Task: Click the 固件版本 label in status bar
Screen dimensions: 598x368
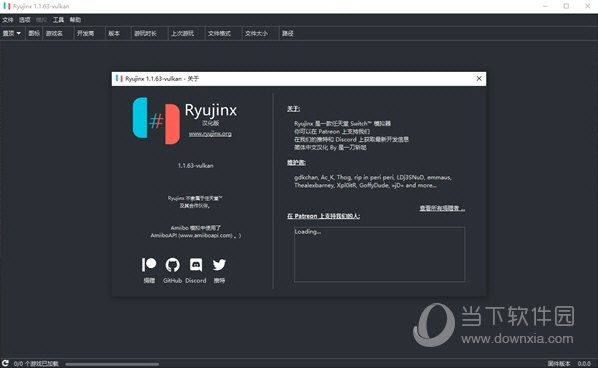Action: pyautogui.click(x=559, y=364)
